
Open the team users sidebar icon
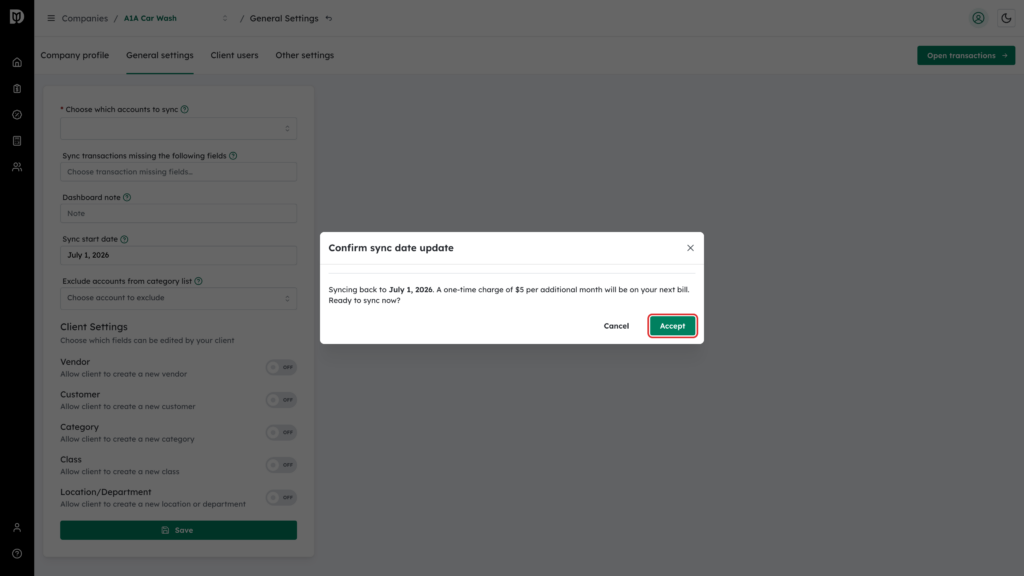pyautogui.click(x=17, y=167)
